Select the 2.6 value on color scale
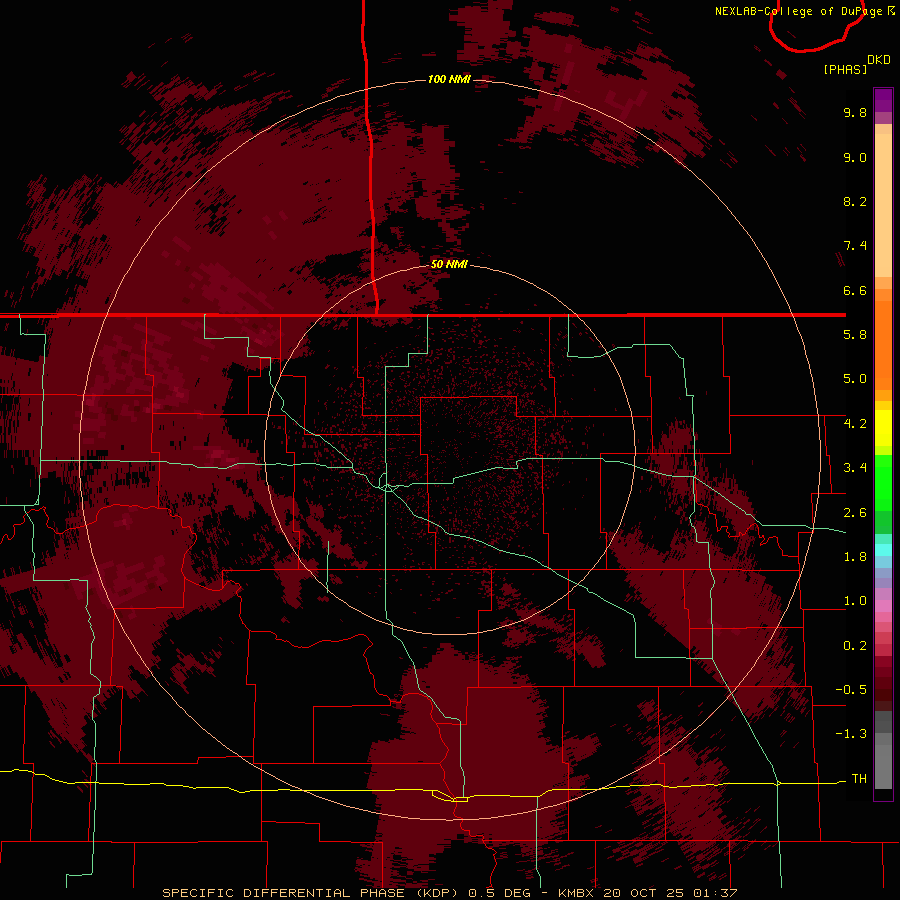This screenshot has width=900, height=900. (x=855, y=513)
